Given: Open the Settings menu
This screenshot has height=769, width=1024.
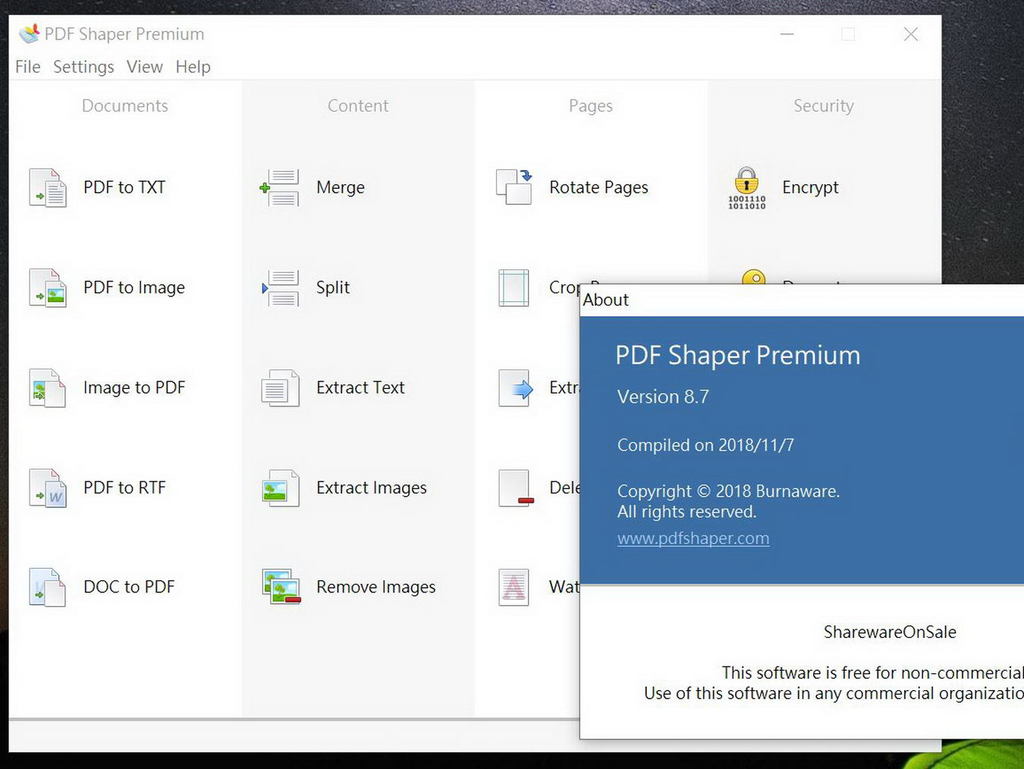Looking at the screenshot, I should click(x=84, y=67).
